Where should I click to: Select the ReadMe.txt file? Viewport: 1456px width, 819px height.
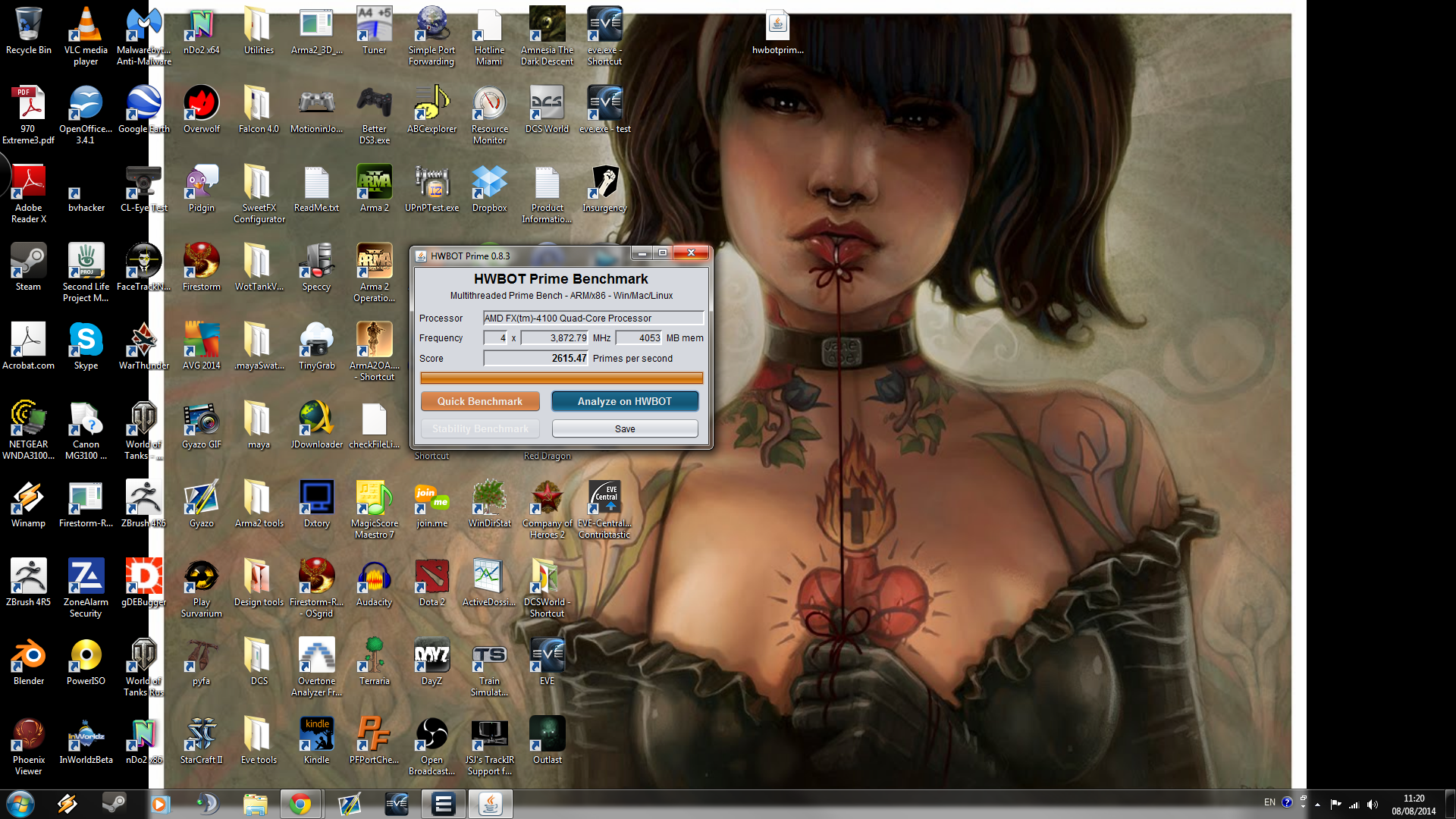pyautogui.click(x=316, y=188)
